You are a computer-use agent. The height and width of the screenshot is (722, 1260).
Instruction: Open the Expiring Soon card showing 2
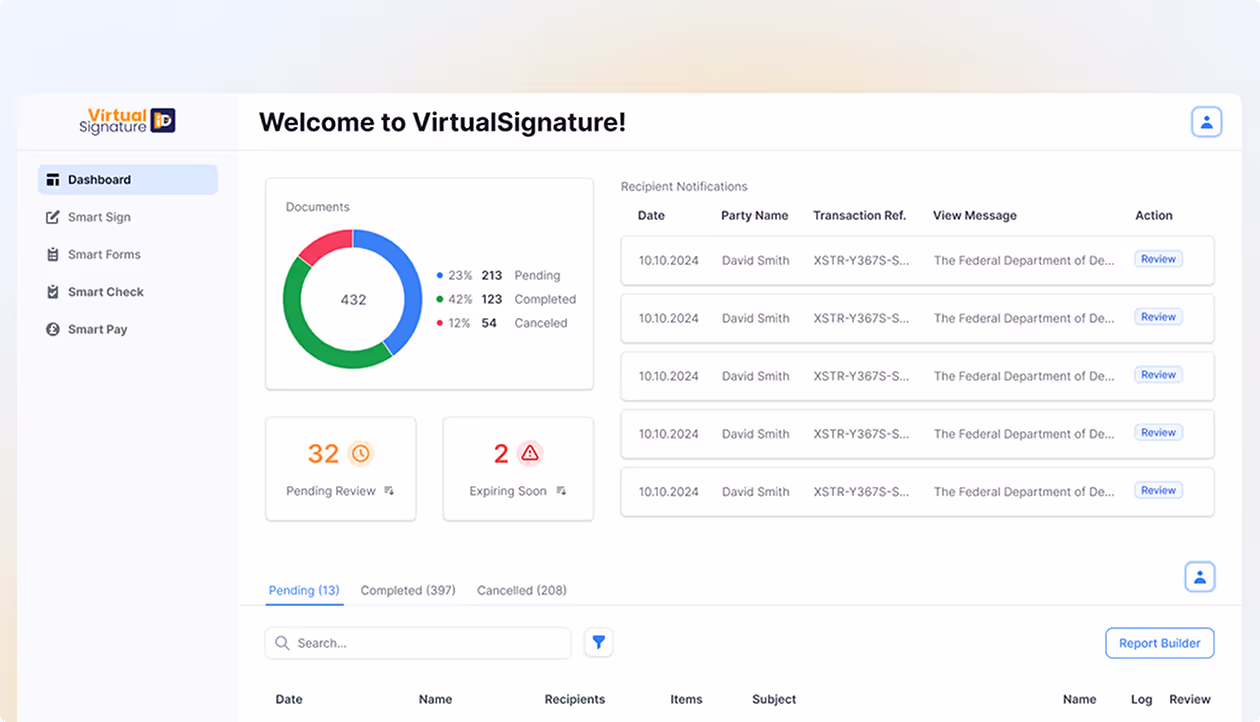pos(518,469)
